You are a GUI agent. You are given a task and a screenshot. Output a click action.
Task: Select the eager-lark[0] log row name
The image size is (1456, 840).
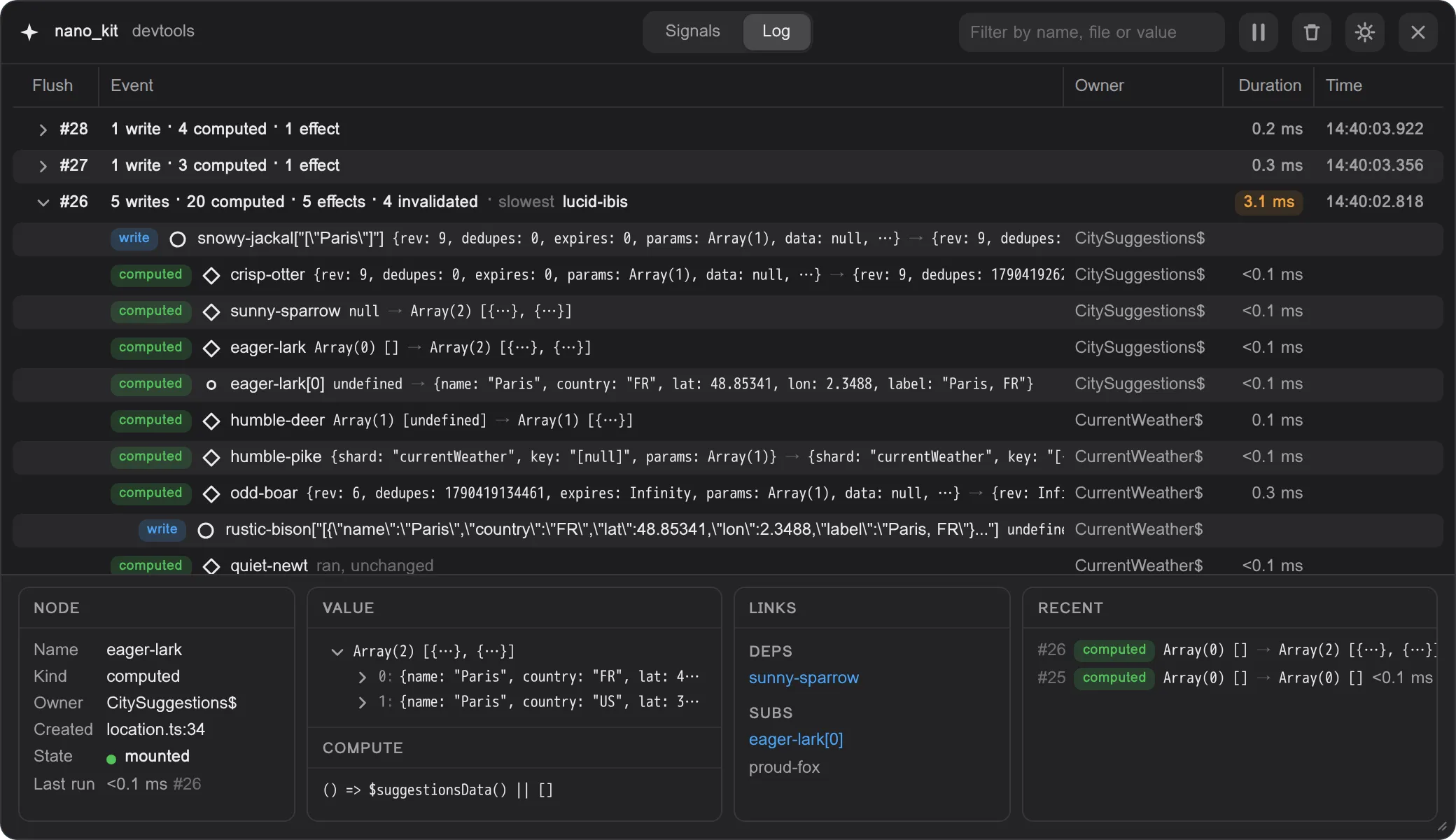277,384
